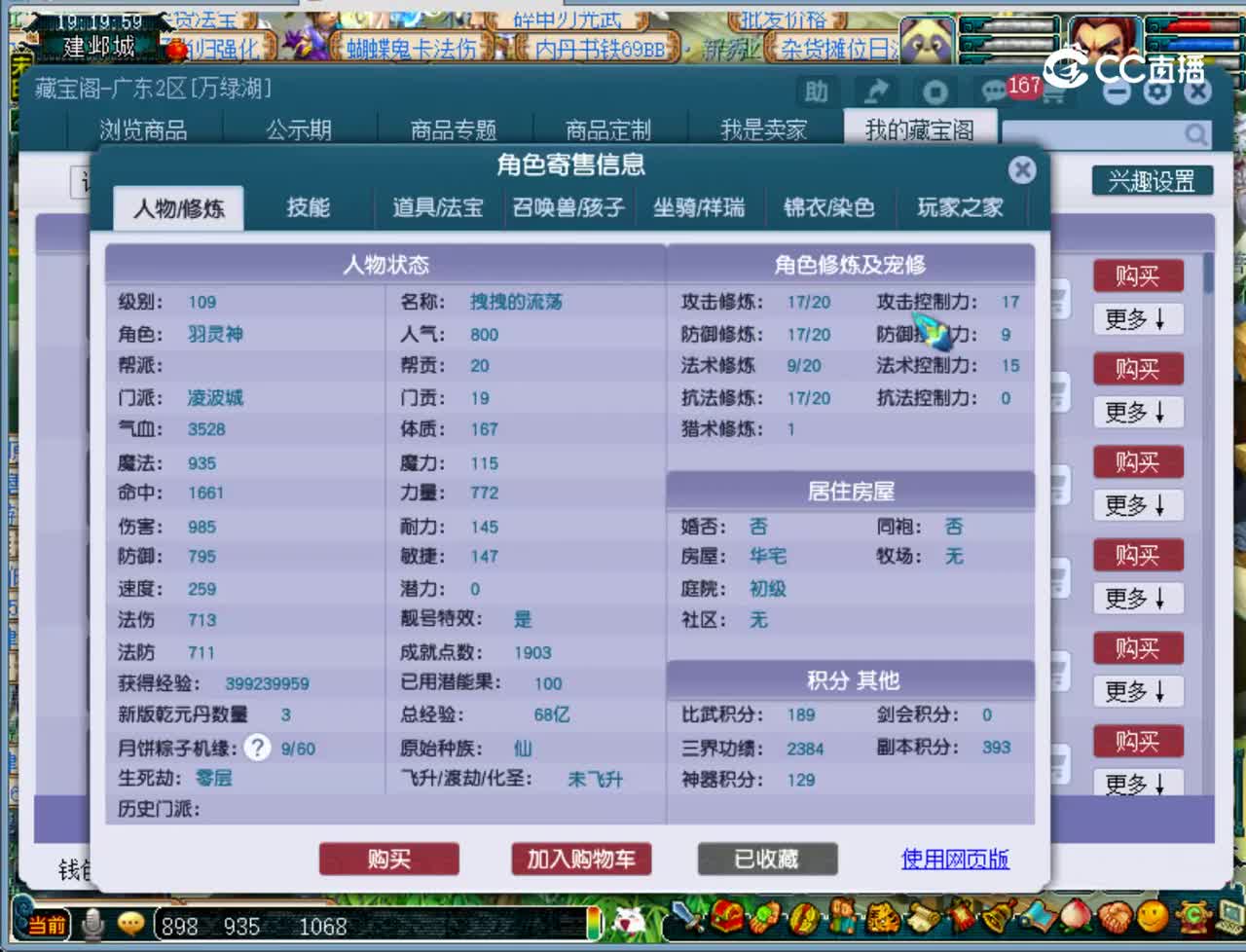Screen dimensions: 1246x952
Task: Click the white pet face icon
Action: coord(629,921)
